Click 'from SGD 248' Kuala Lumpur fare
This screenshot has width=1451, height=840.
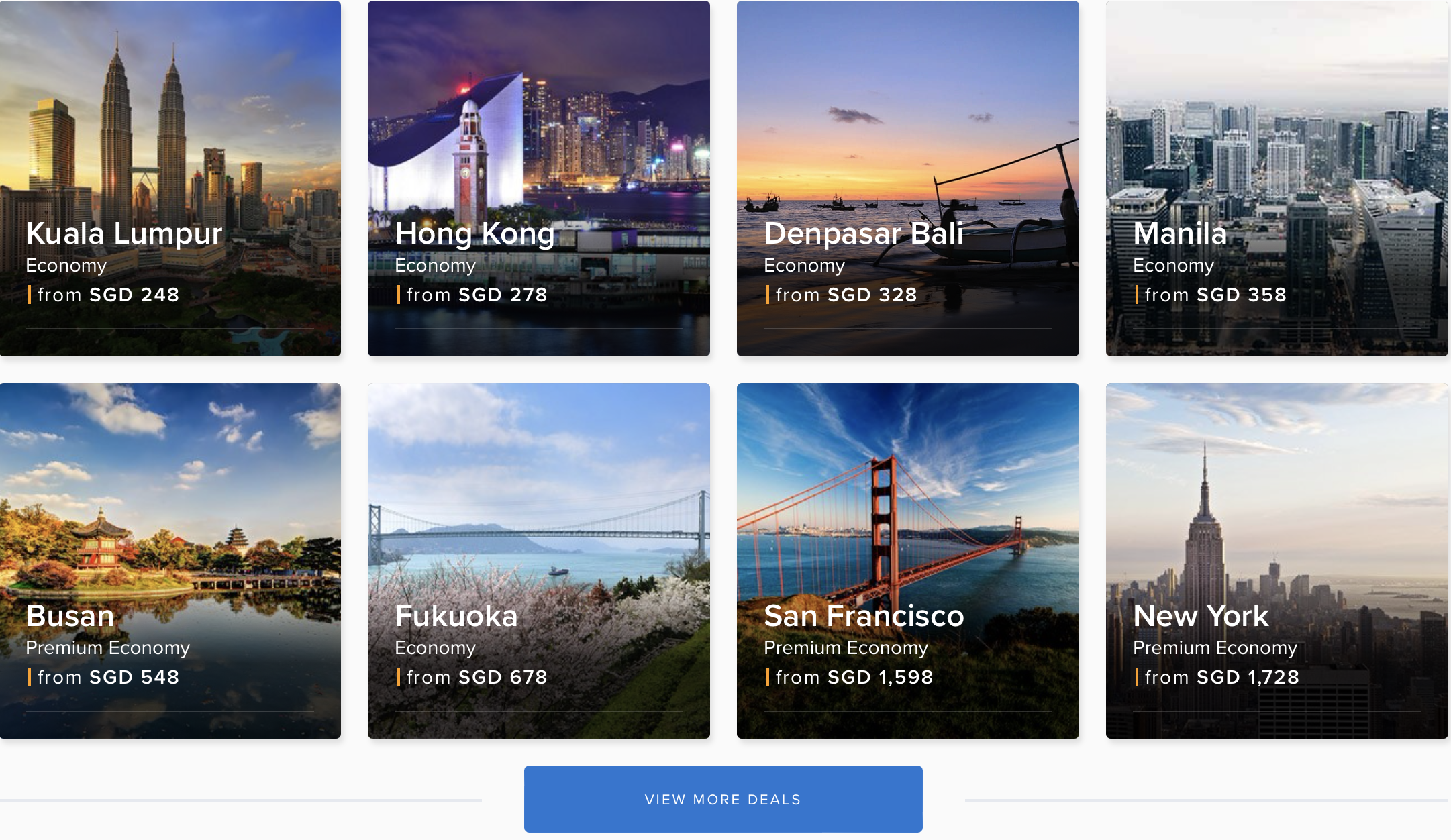(x=108, y=295)
